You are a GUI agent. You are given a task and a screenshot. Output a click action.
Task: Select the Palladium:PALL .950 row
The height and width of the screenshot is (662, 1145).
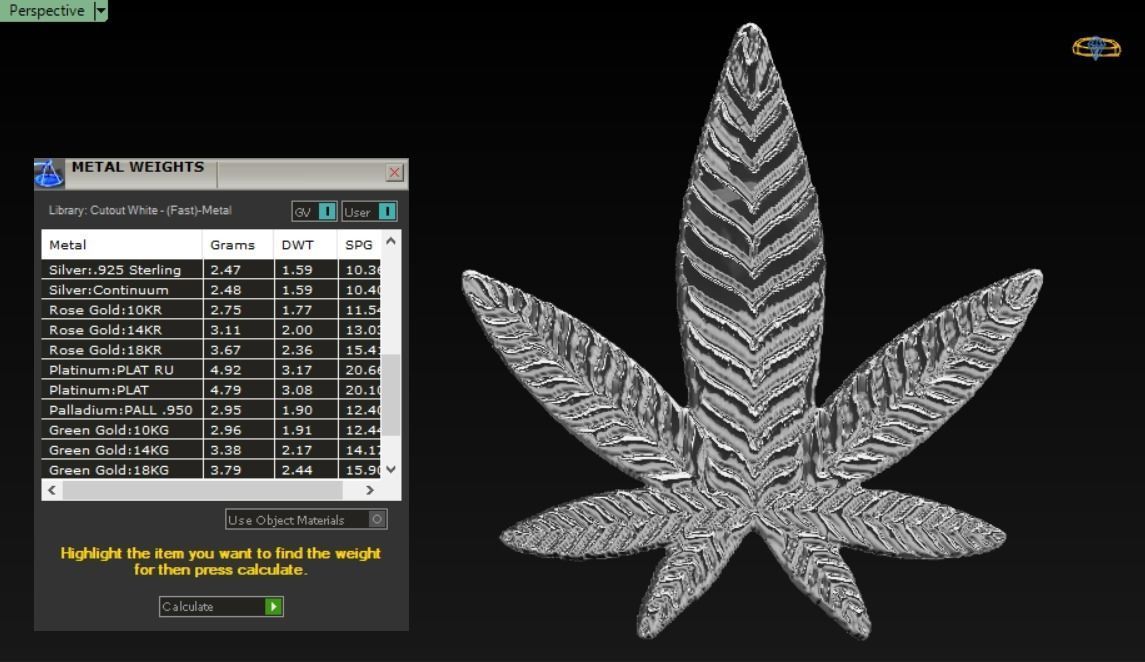(x=211, y=410)
